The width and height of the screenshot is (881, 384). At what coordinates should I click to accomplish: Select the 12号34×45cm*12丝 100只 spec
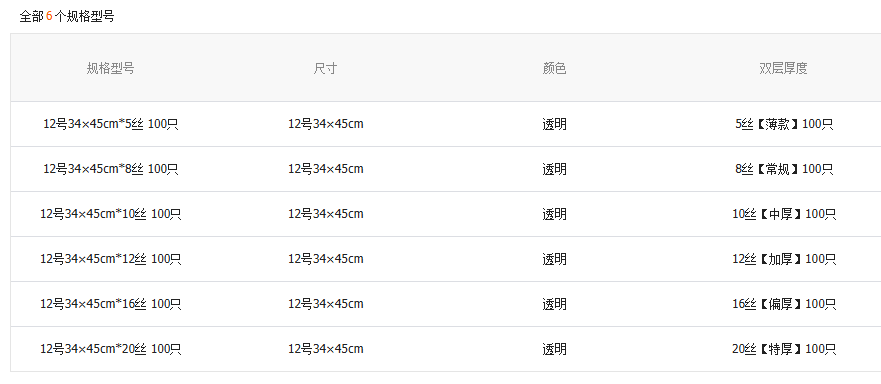[x=111, y=259]
